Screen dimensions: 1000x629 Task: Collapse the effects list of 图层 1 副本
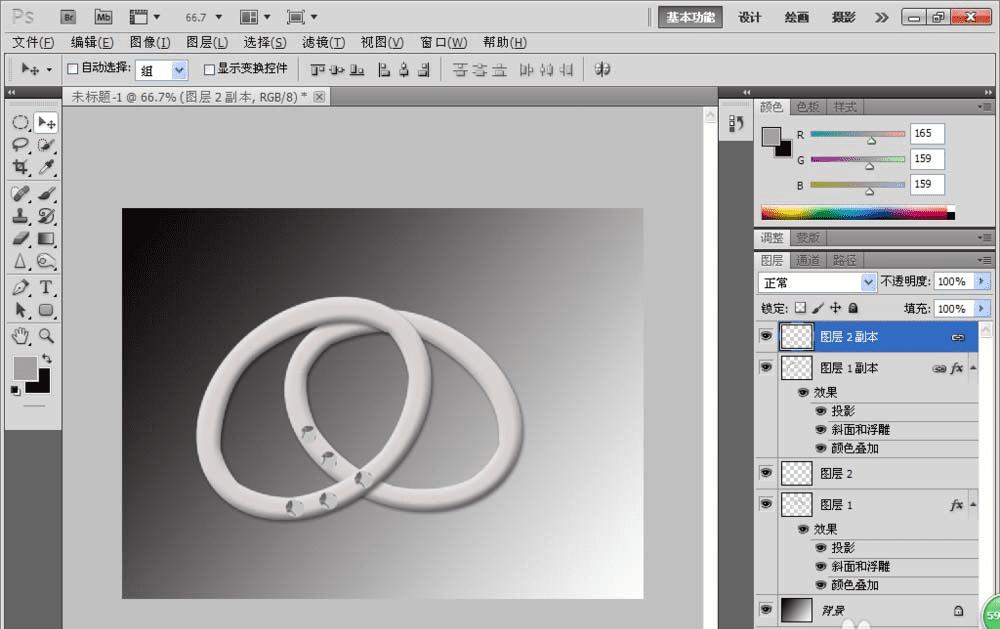pos(975,368)
